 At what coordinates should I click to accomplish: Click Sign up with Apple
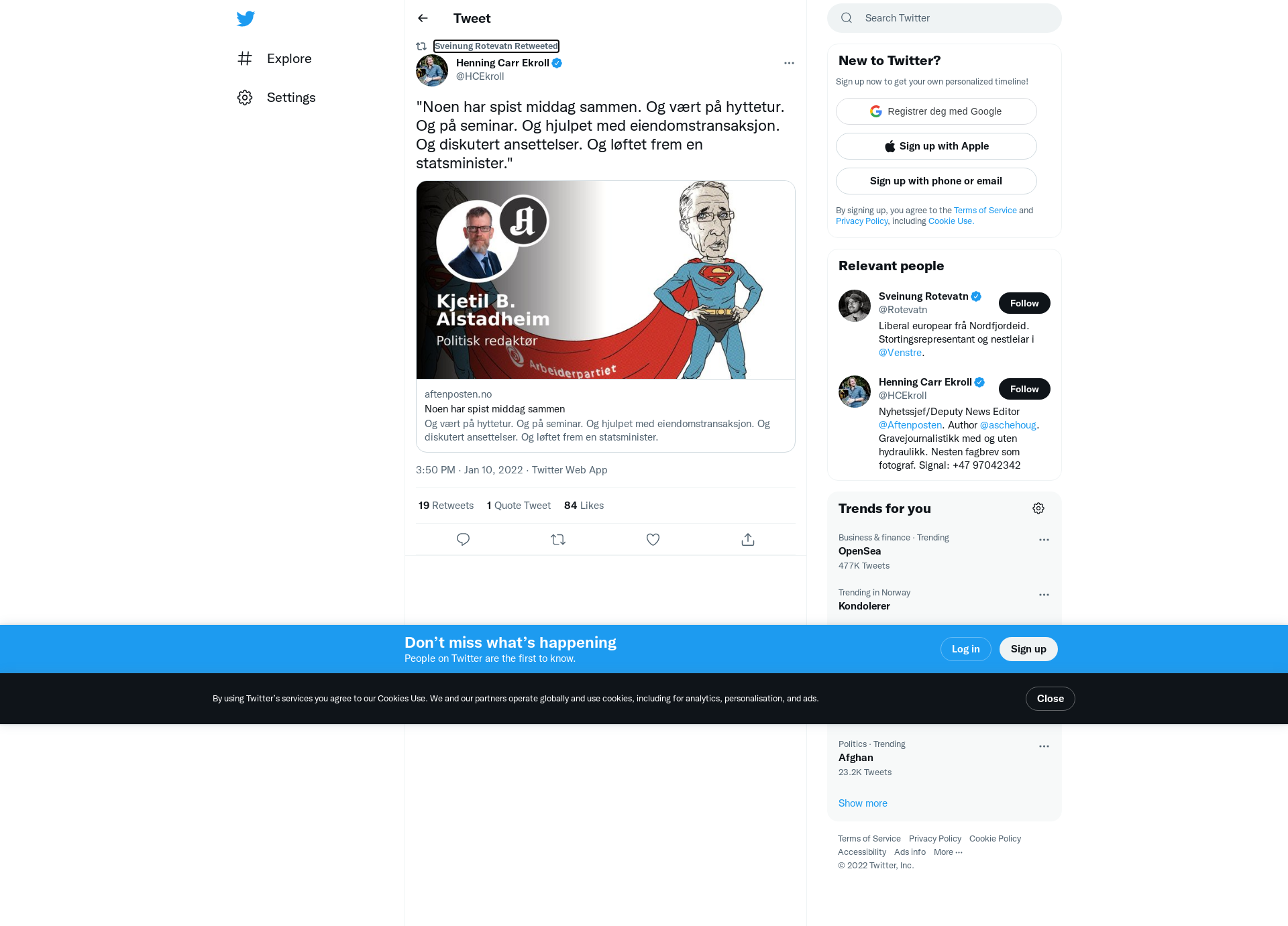936,146
